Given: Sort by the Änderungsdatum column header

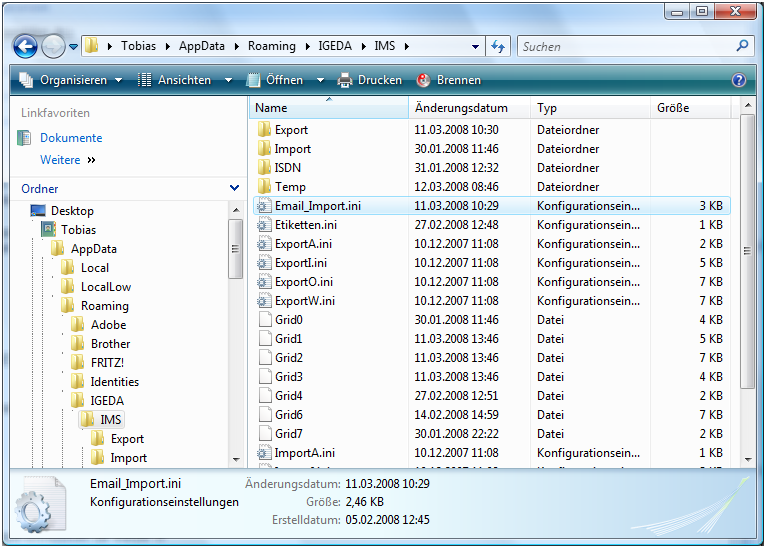Looking at the screenshot, I should pyautogui.click(x=469, y=108).
